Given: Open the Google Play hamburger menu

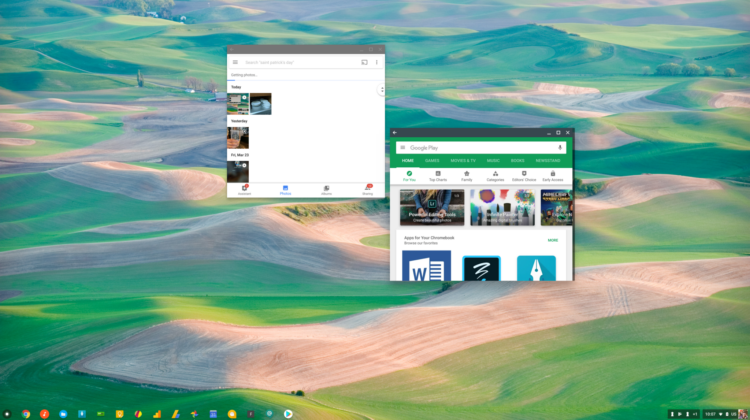Looking at the screenshot, I should (x=401, y=147).
